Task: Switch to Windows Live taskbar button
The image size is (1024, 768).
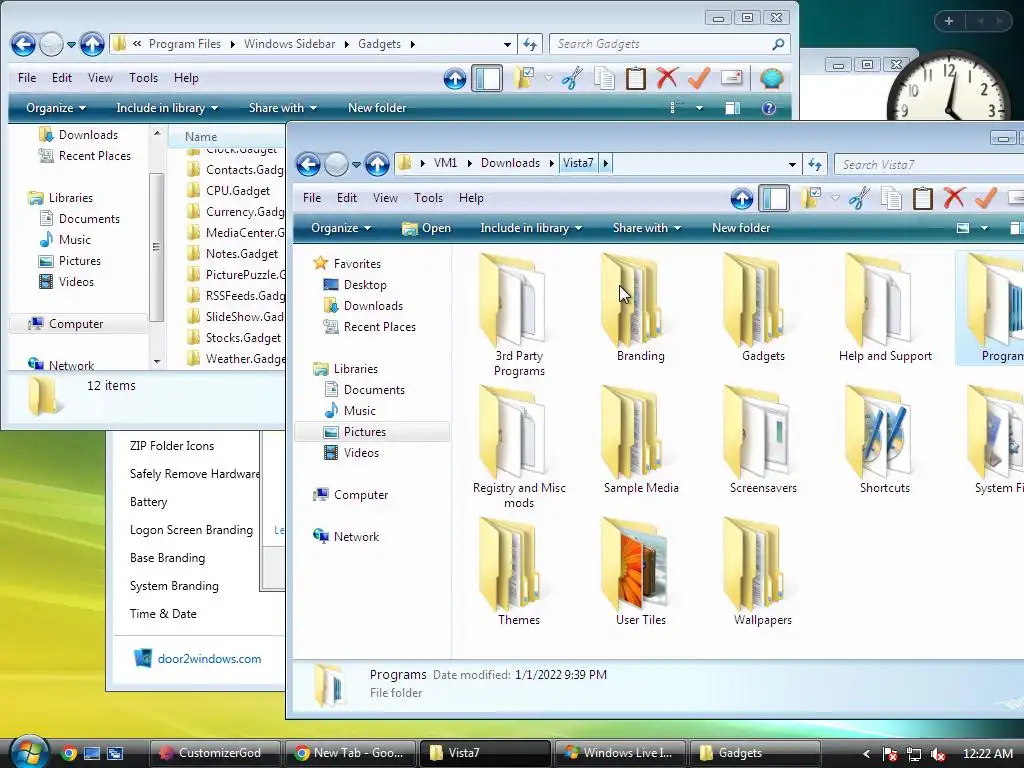Action: pyautogui.click(x=621, y=753)
